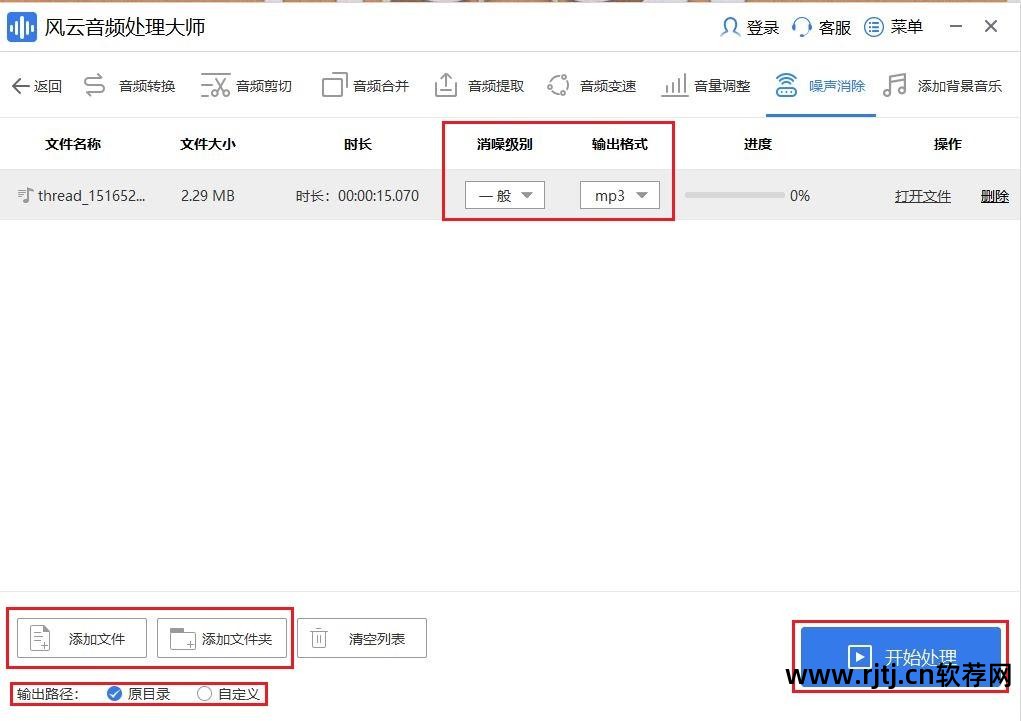Click the 客服 headset icon

(x=802, y=27)
